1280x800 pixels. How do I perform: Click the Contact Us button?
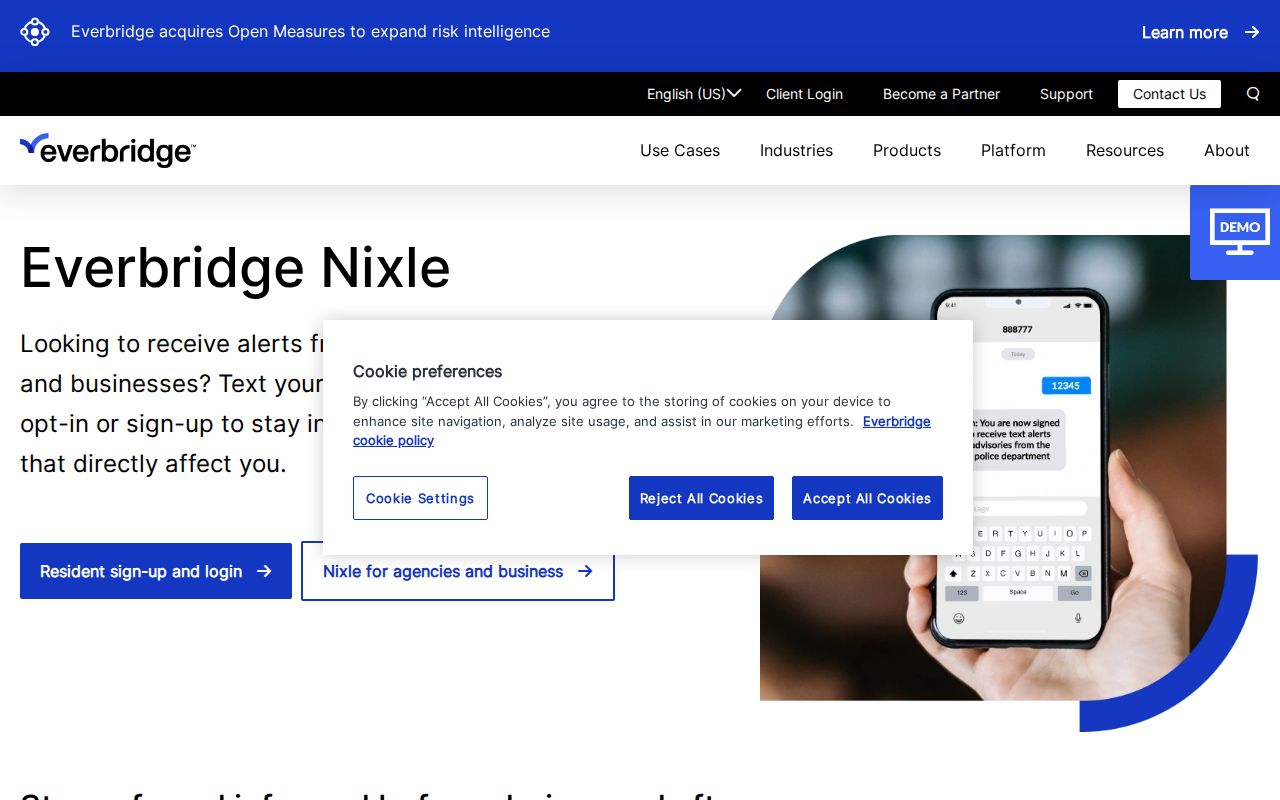(x=1169, y=94)
